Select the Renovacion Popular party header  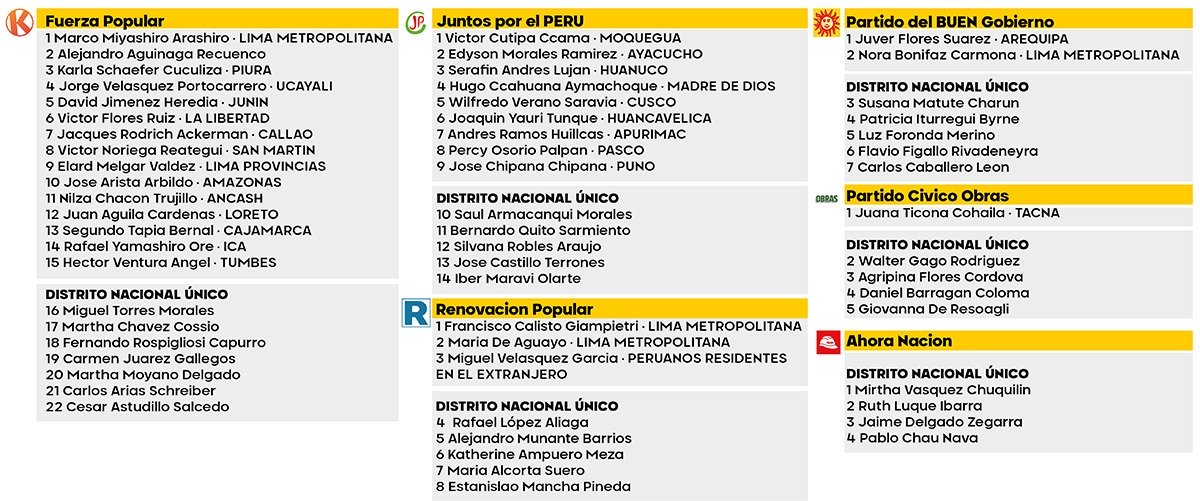point(515,310)
